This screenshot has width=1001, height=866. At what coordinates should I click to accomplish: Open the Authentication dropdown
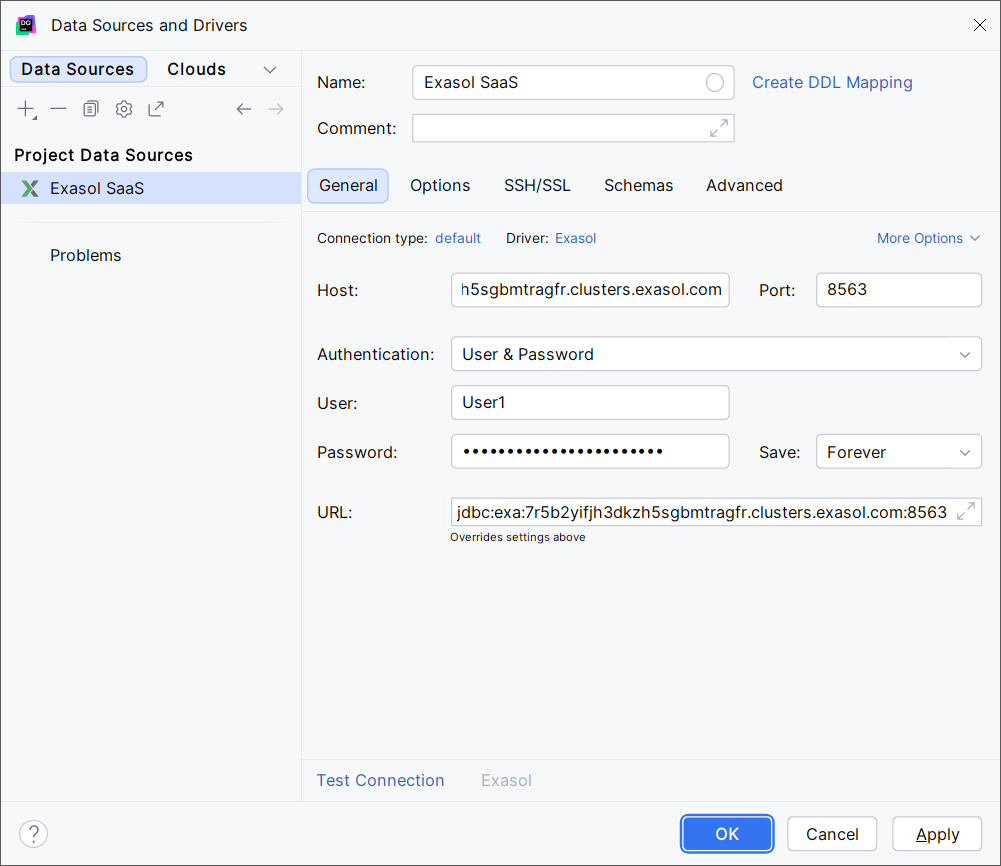click(715, 353)
